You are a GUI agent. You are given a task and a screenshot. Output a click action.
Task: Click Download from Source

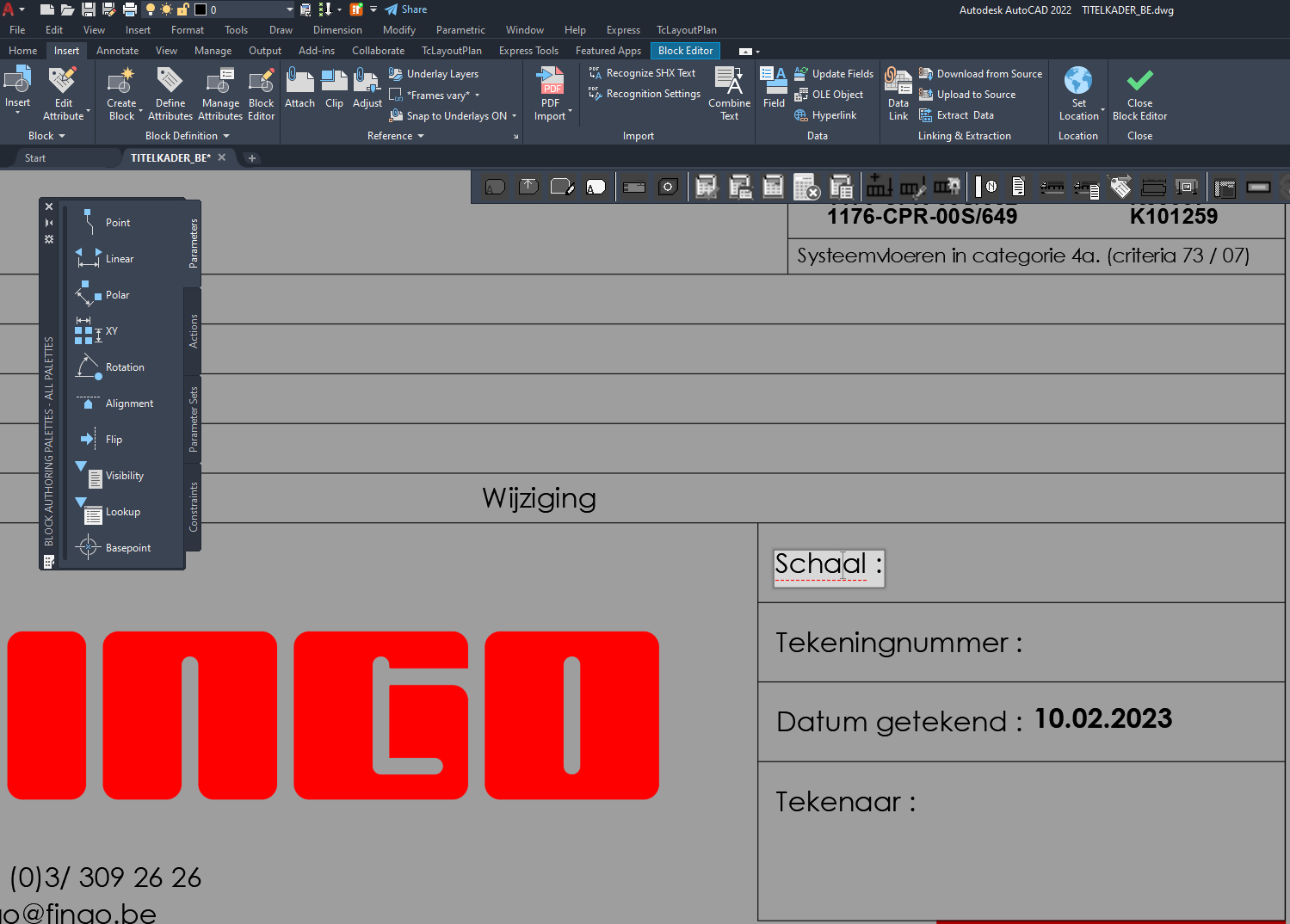pos(980,74)
